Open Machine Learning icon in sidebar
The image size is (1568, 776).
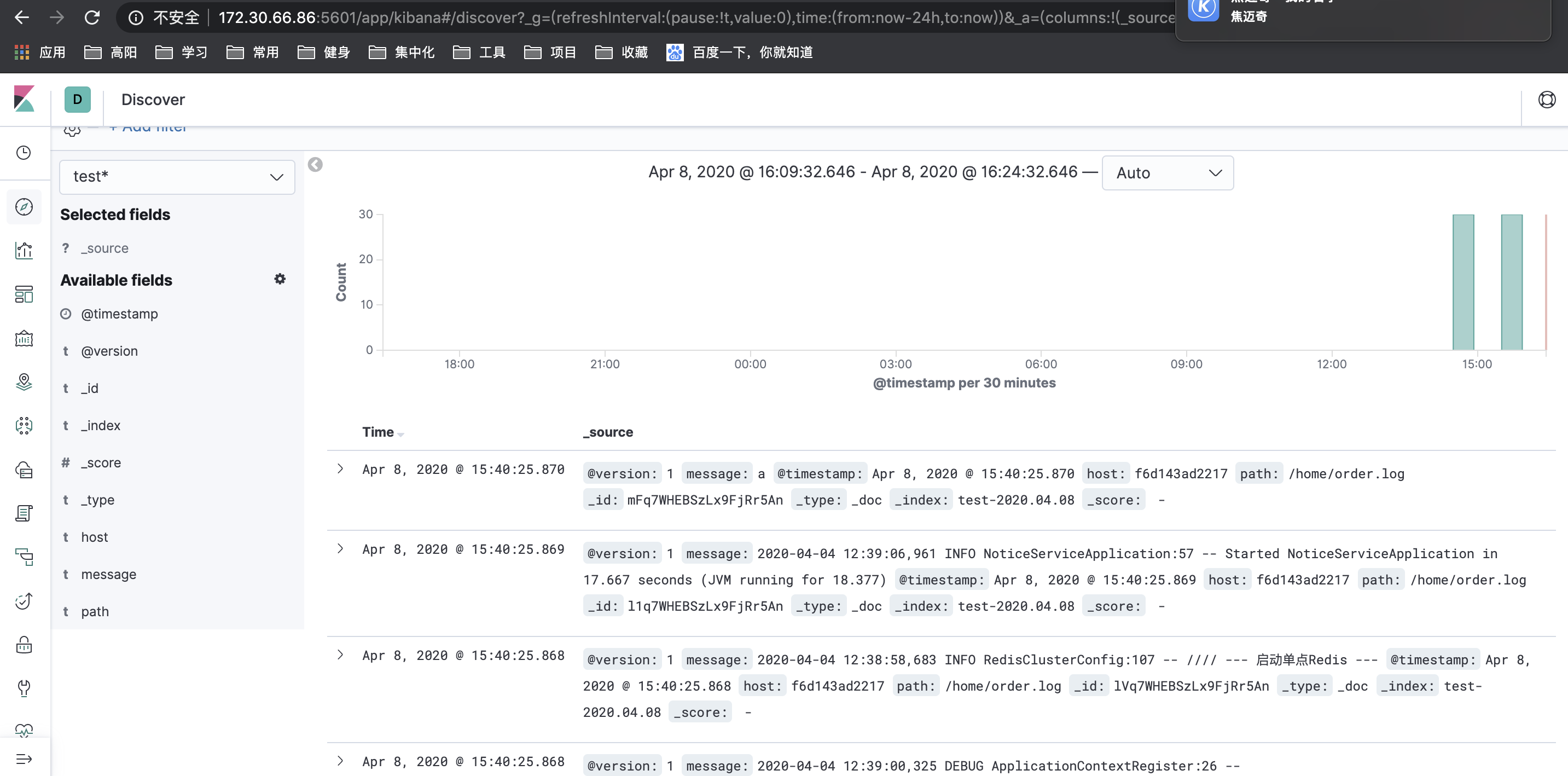[x=24, y=425]
